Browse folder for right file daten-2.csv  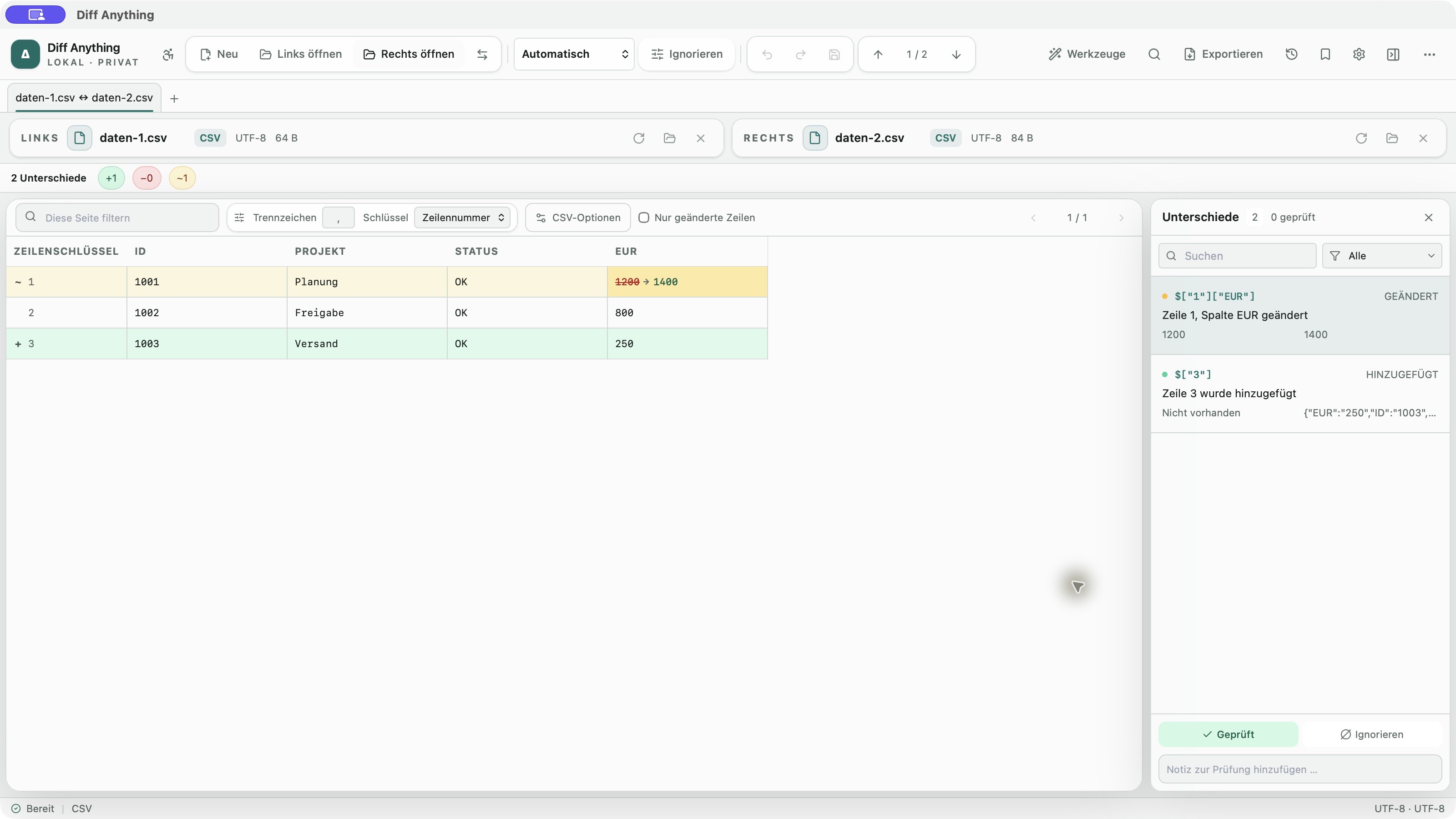click(x=1392, y=138)
